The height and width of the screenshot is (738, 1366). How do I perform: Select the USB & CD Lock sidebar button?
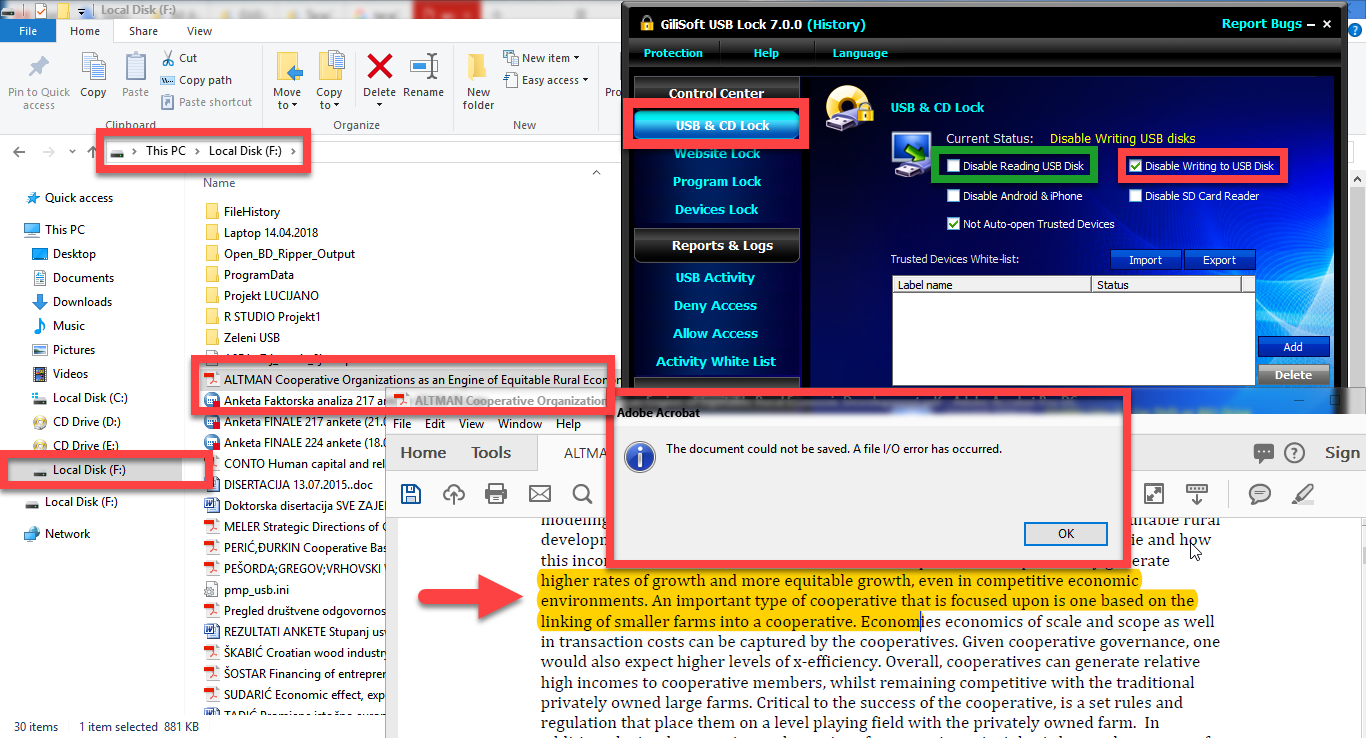[x=717, y=125]
